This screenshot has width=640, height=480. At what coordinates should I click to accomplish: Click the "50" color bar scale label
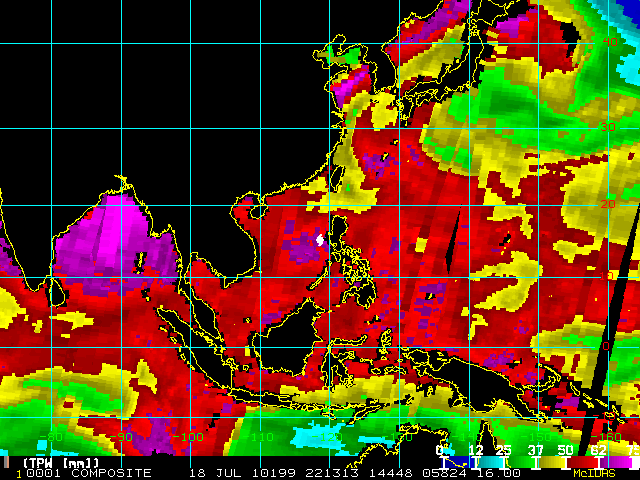click(x=566, y=450)
